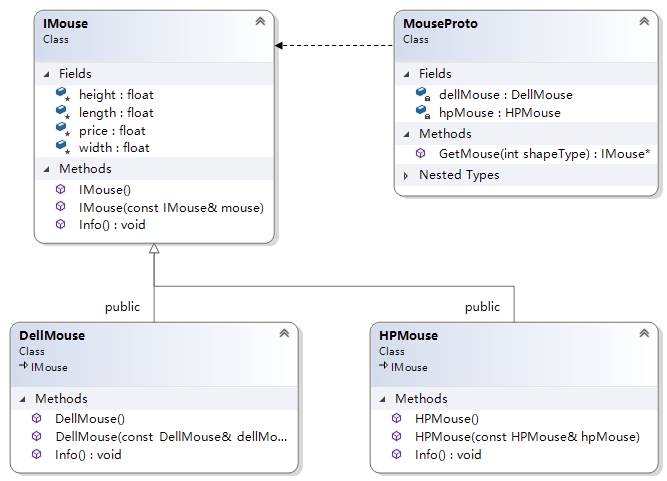Select the 'length : float' field

[x=116, y=113]
